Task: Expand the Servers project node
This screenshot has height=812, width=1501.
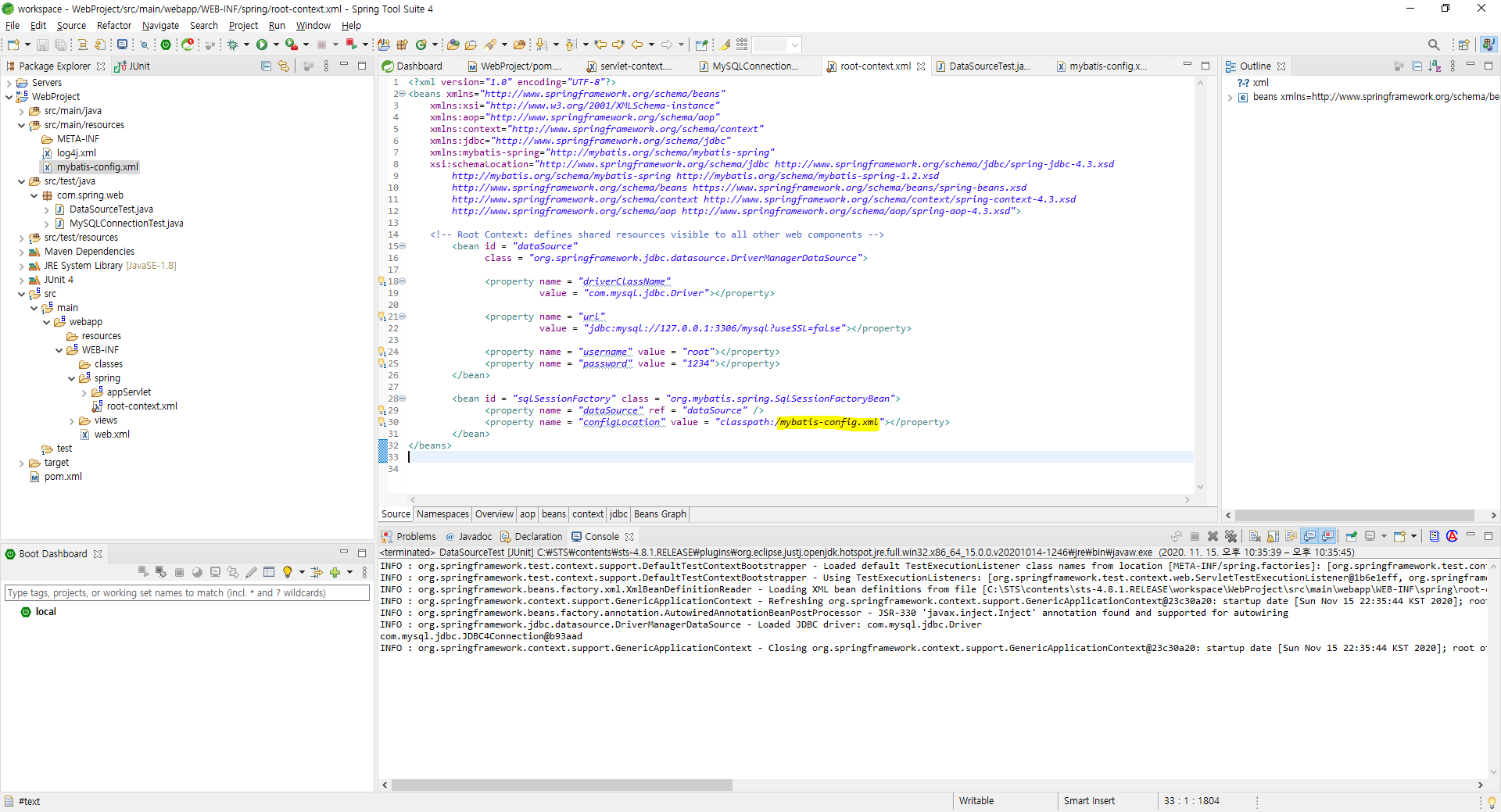Action: (9, 83)
